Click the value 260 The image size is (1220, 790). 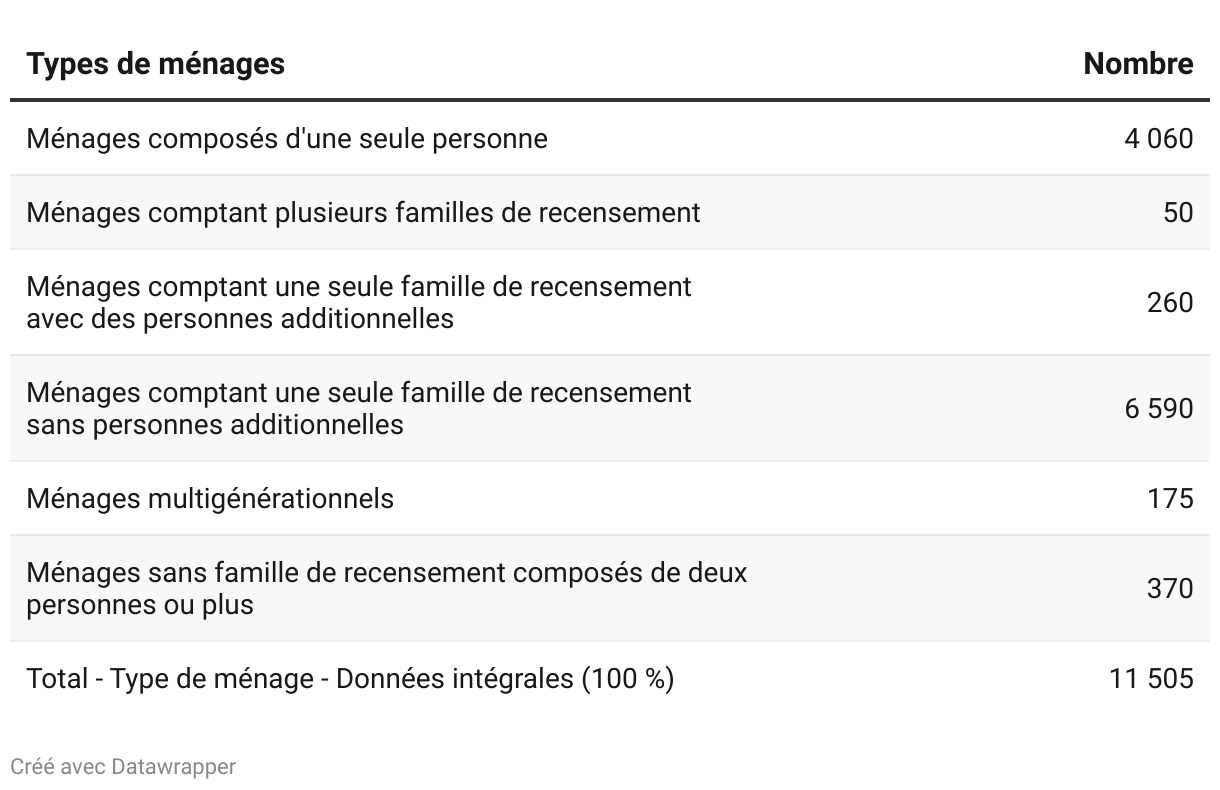click(1169, 302)
